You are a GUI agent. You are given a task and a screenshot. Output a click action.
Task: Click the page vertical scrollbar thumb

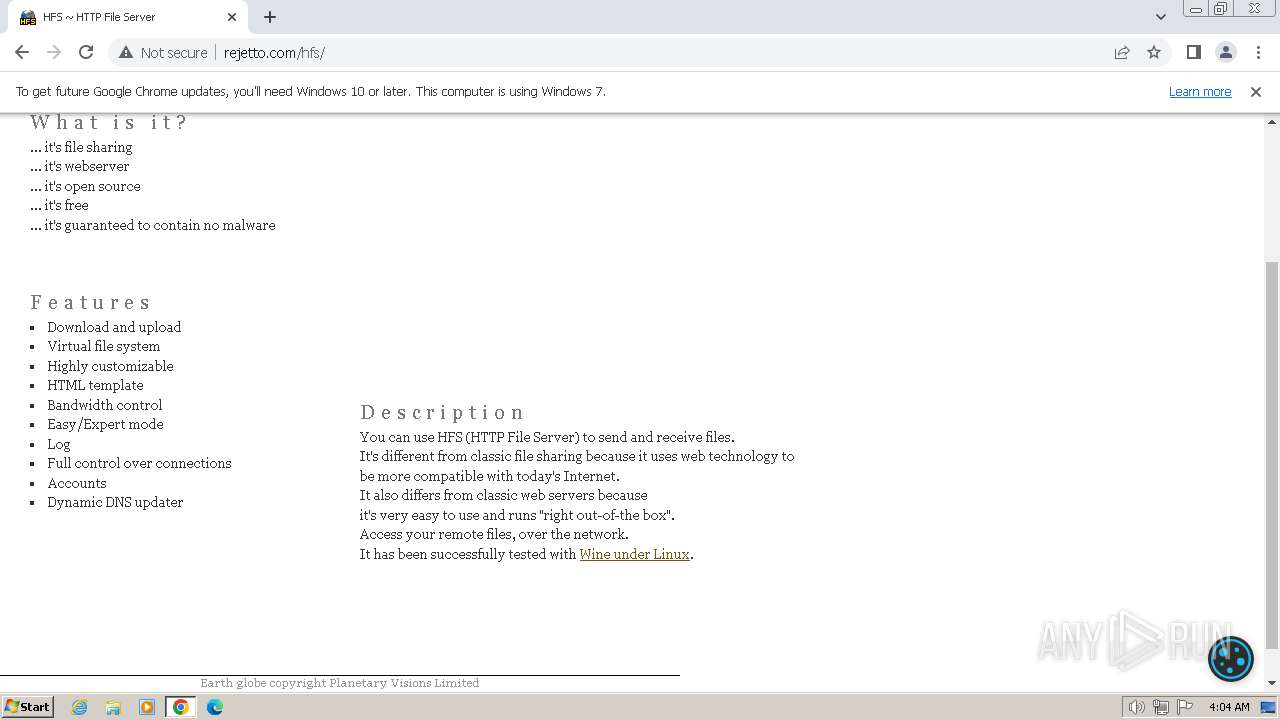coord(1272,455)
